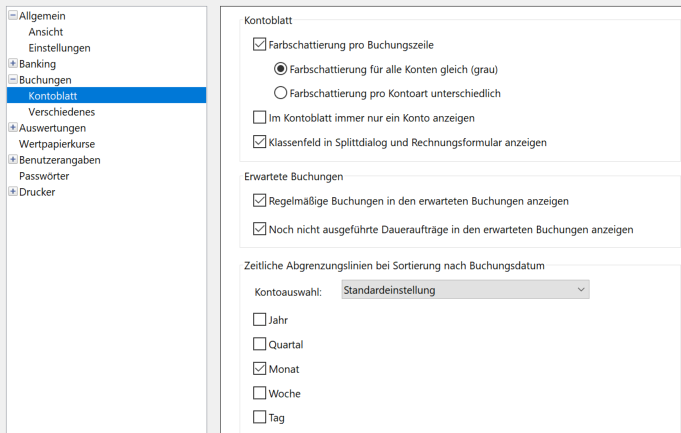The image size is (681, 433).
Task: Expand the Drucker tree node
Action: coord(12,192)
